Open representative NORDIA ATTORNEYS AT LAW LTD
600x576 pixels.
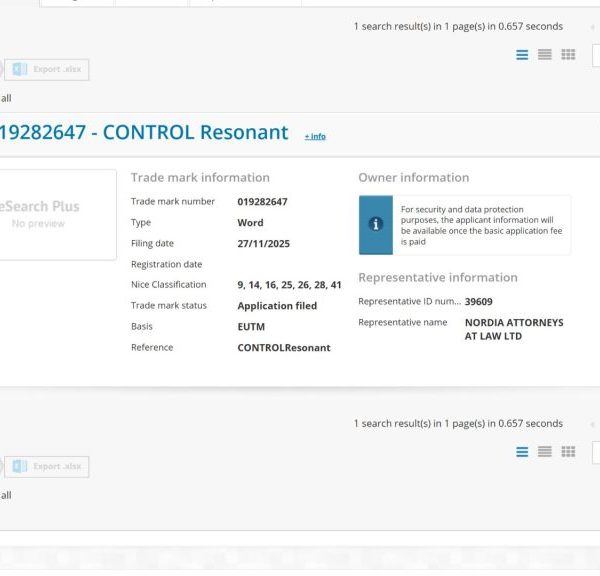[x=514, y=329]
